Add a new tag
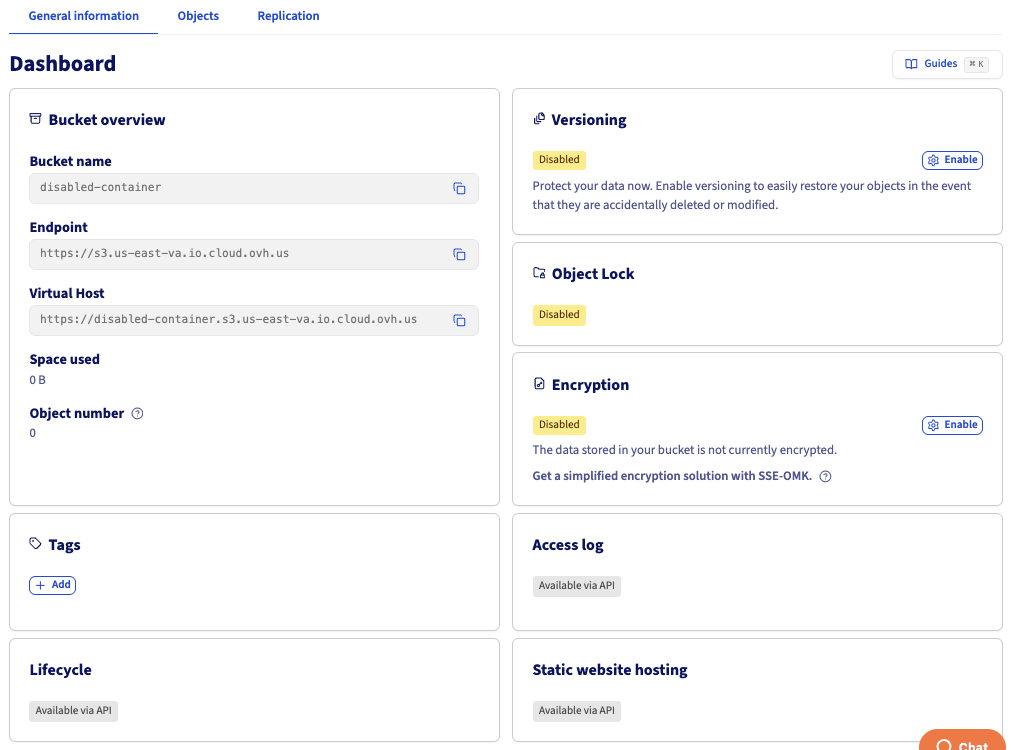Screen dimensions: 1011x750 tap(52, 585)
